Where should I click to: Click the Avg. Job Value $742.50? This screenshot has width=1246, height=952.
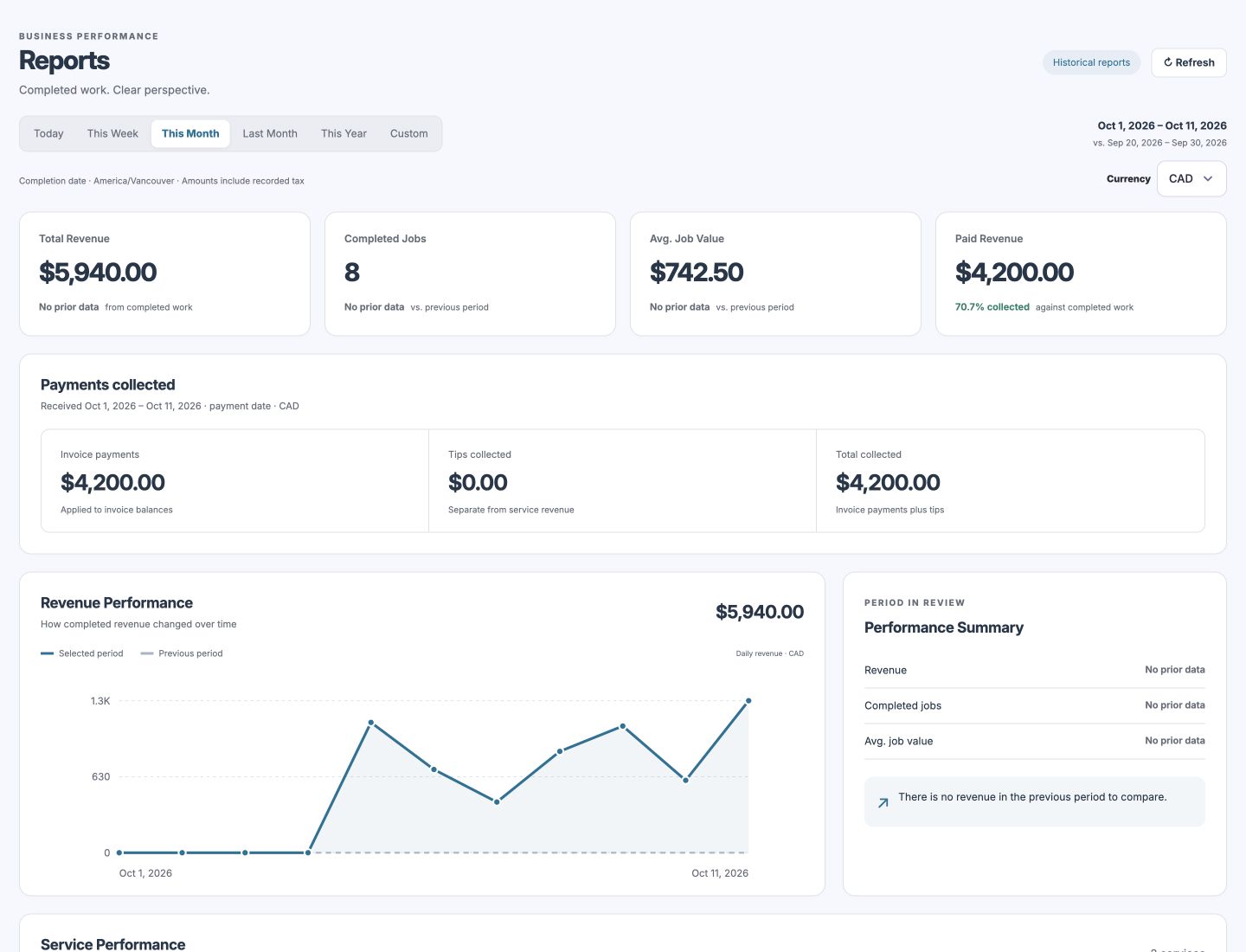(x=697, y=273)
